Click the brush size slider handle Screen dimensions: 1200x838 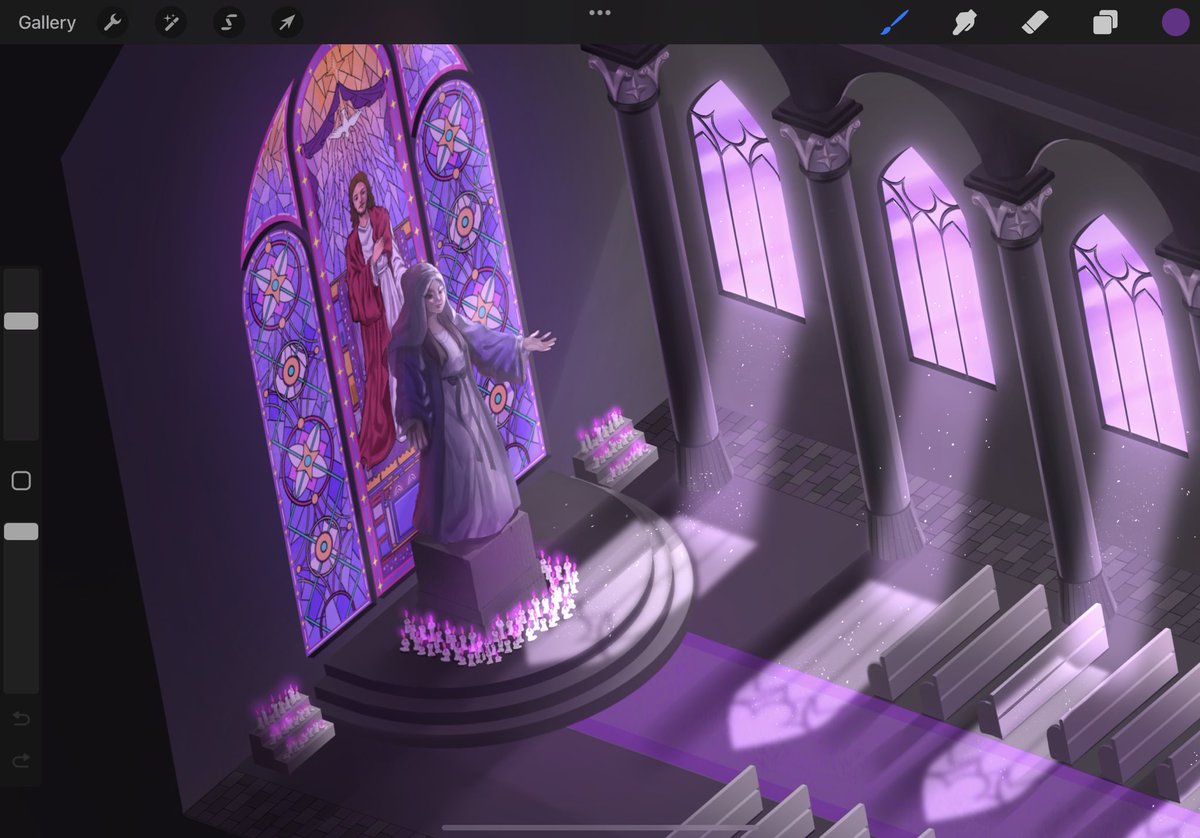pos(21,321)
